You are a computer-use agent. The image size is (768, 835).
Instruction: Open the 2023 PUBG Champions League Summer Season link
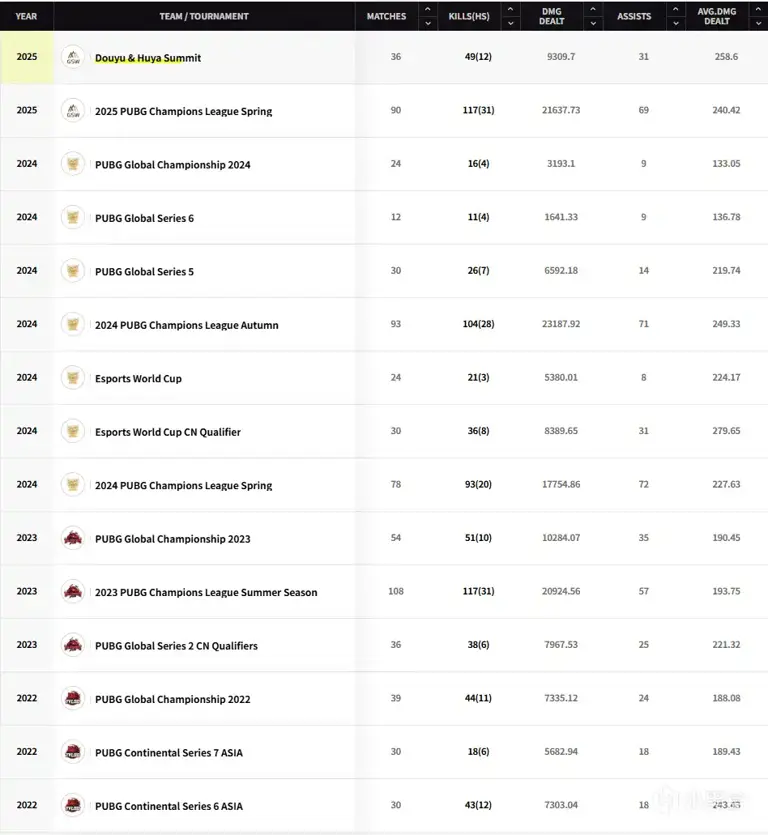tap(206, 592)
